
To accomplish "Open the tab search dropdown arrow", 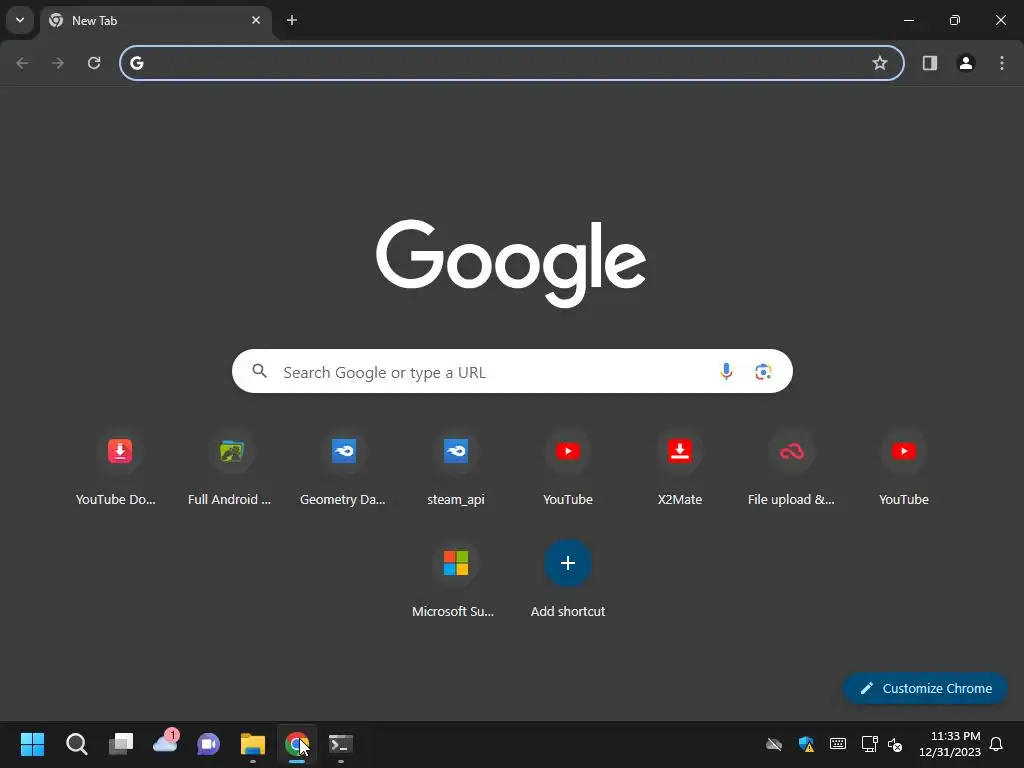I will click(x=20, y=20).
